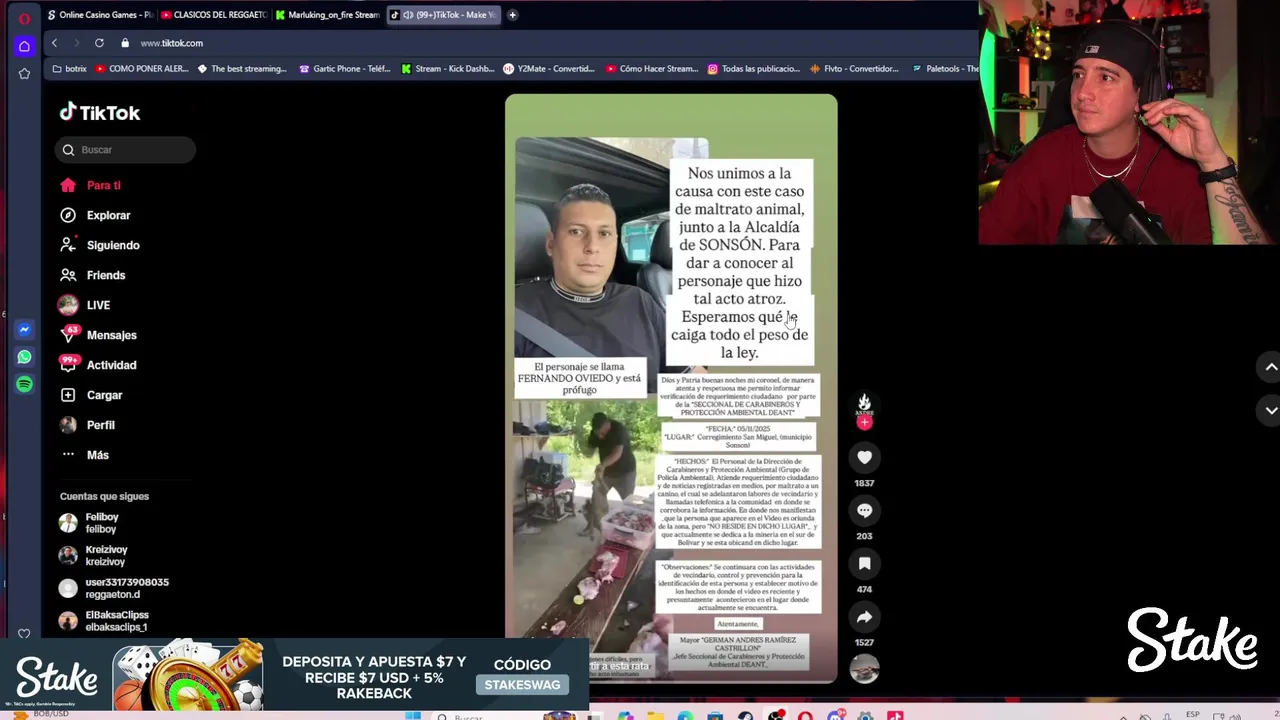Open Spotify in the Opera sidebar
This screenshot has height=720, width=1280.
(x=24, y=384)
